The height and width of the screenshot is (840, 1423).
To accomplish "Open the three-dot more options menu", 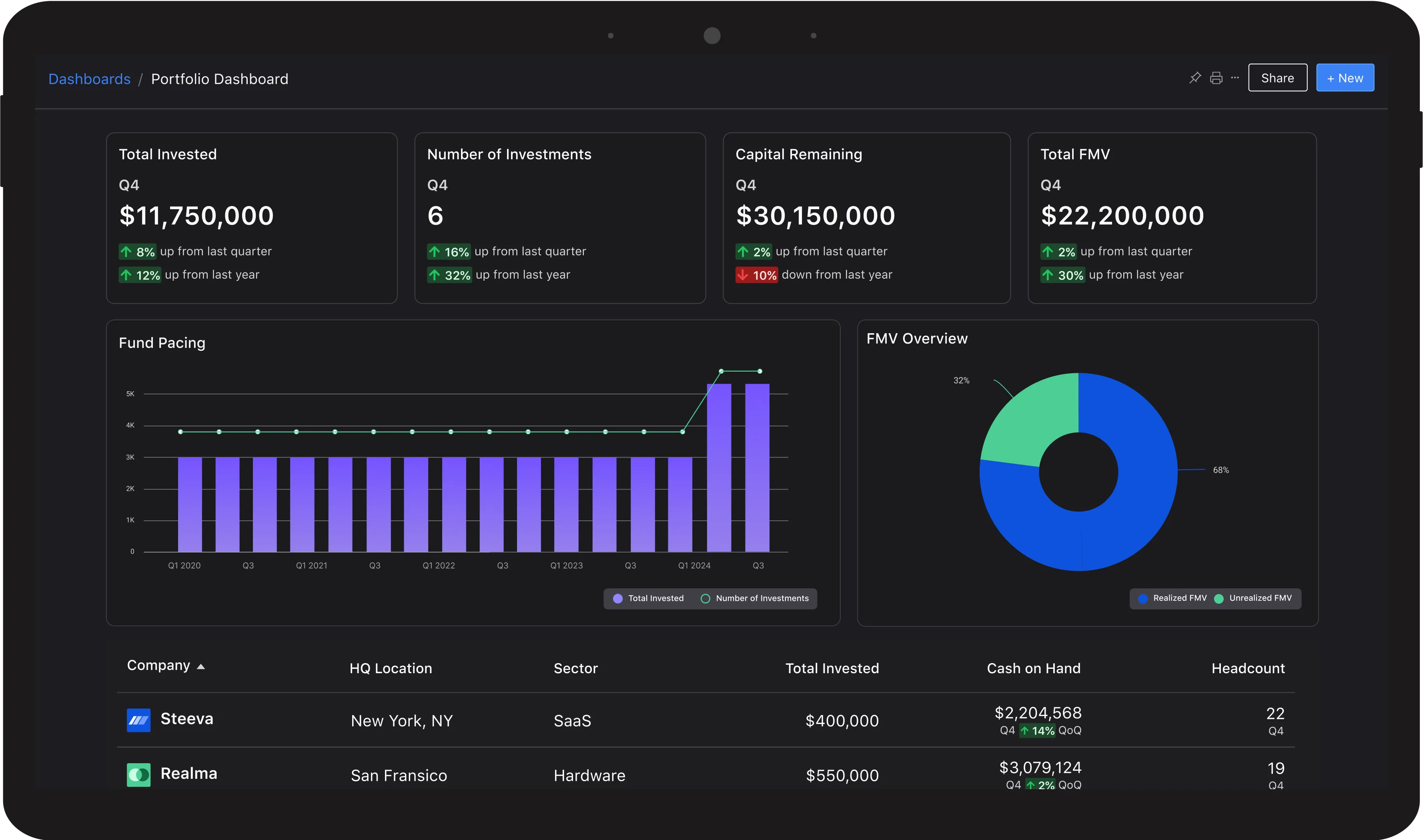I will 1235,78.
